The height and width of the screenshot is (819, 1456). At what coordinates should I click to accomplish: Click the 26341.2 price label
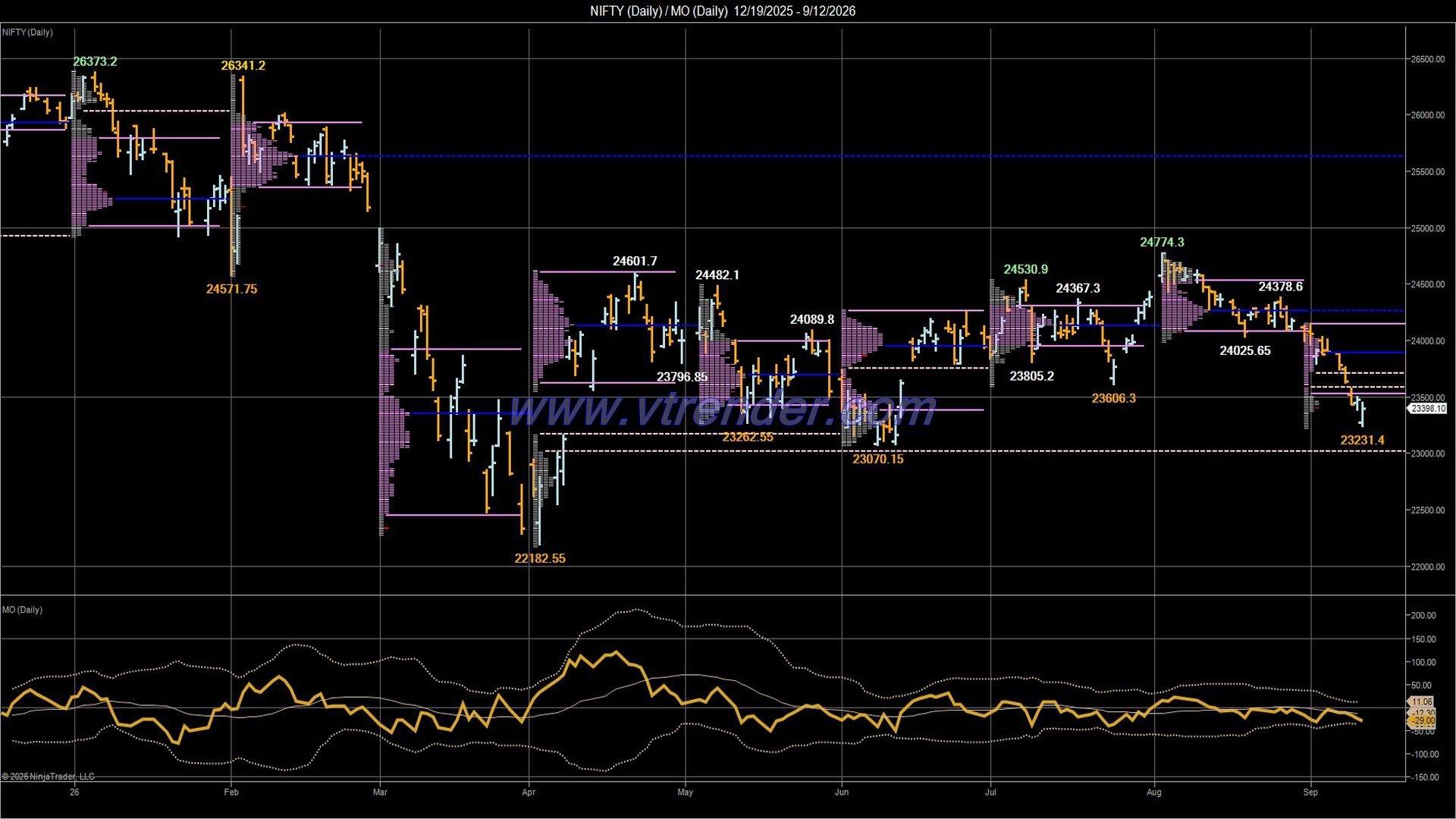click(x=243, y=65)
